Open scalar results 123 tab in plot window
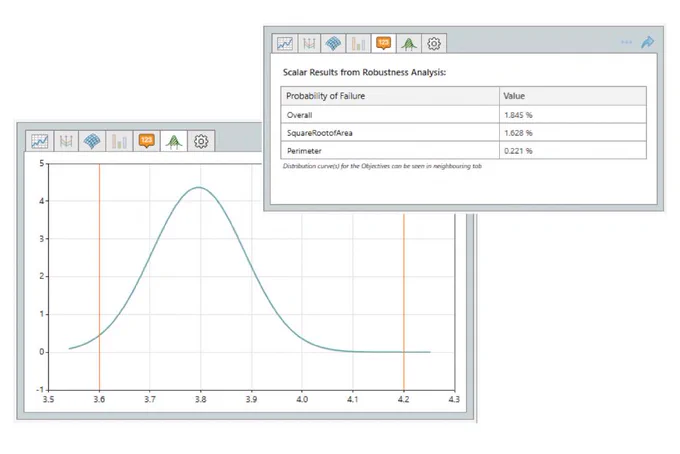Image resolution: width=680 pixels, height=454 pixels. [147, 141]
